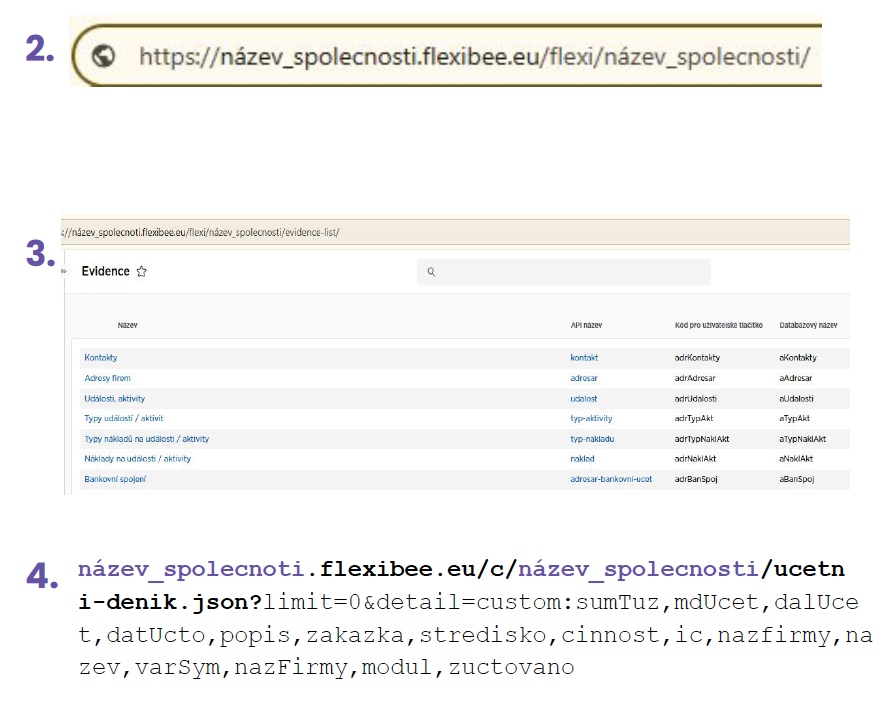
Task: Open the Události, aktivity link
Action: pos(115,398)
